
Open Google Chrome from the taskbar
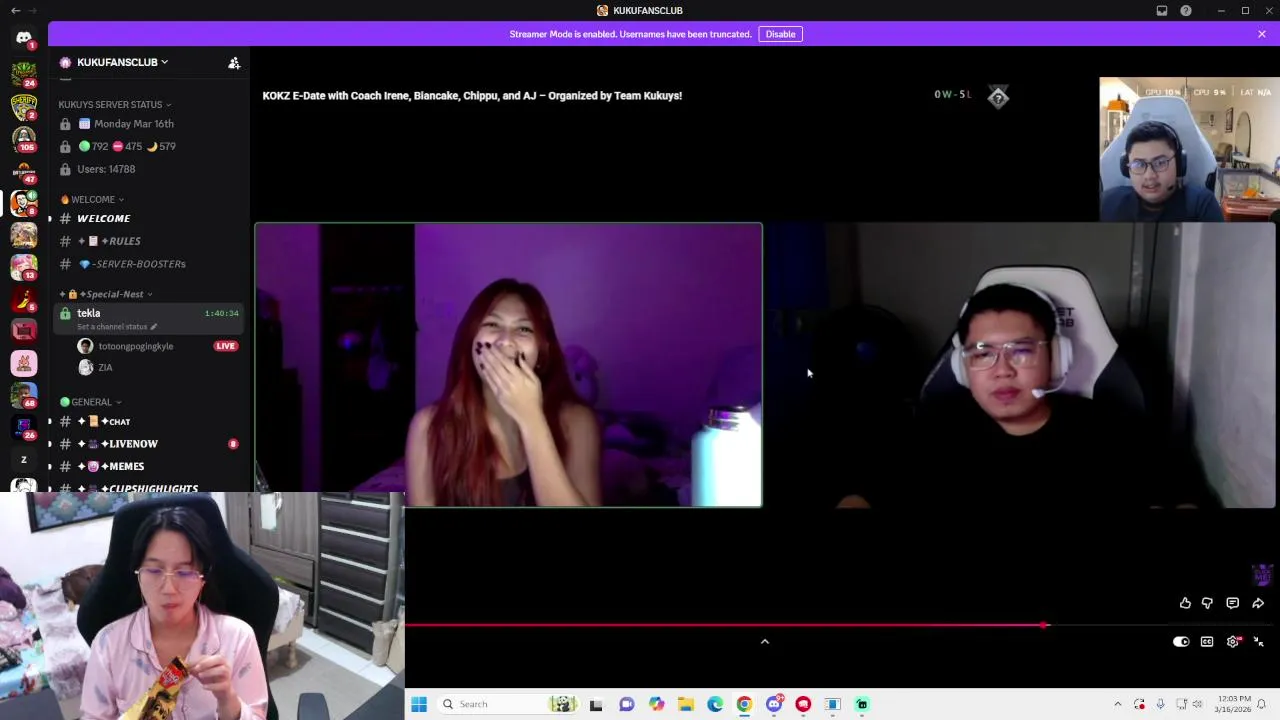(744, 704)
